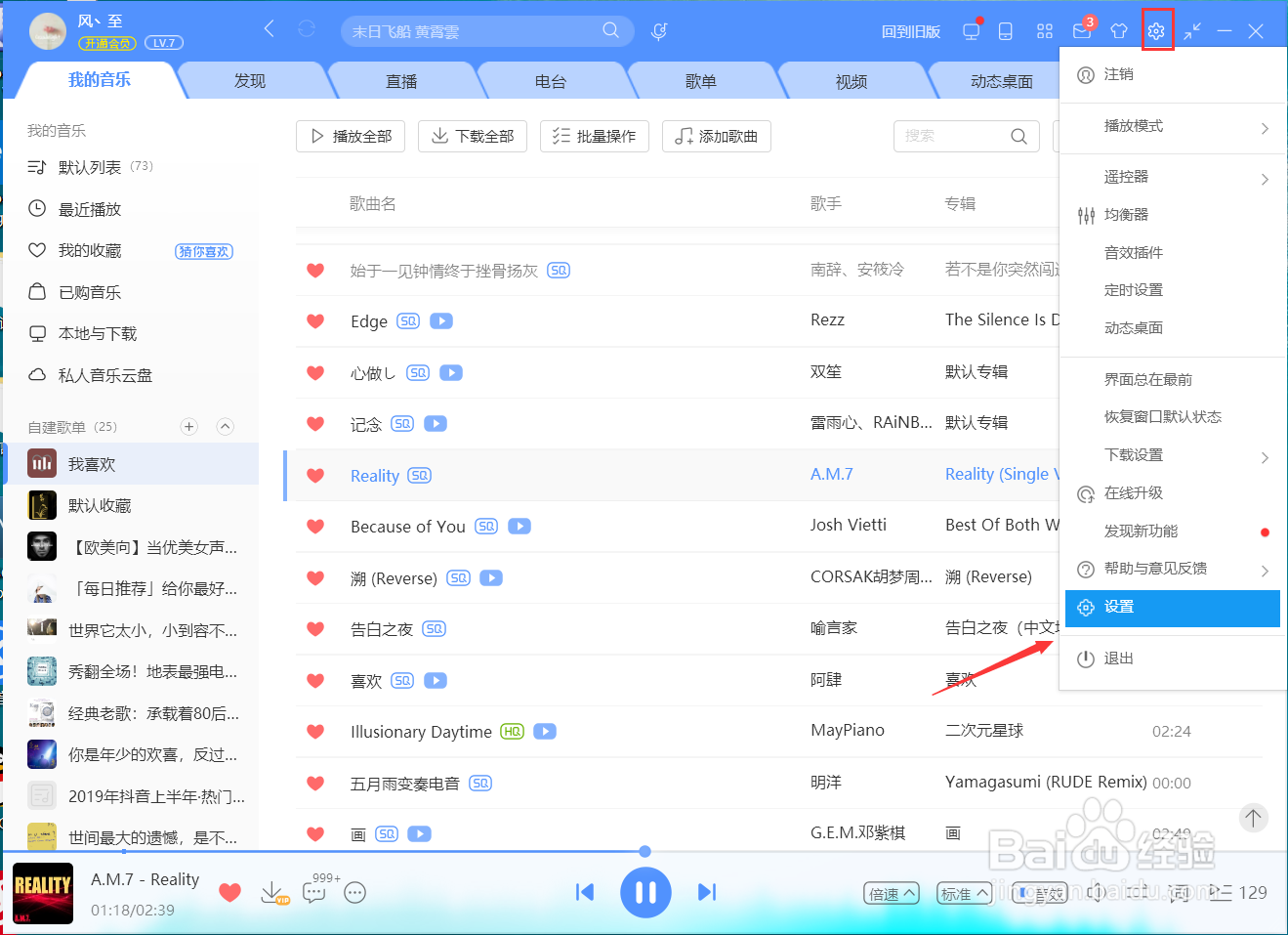Click the mobile phone icon in title bar
The height and width of the screenshot is (935, 1288).
[x=1006, y=31]
